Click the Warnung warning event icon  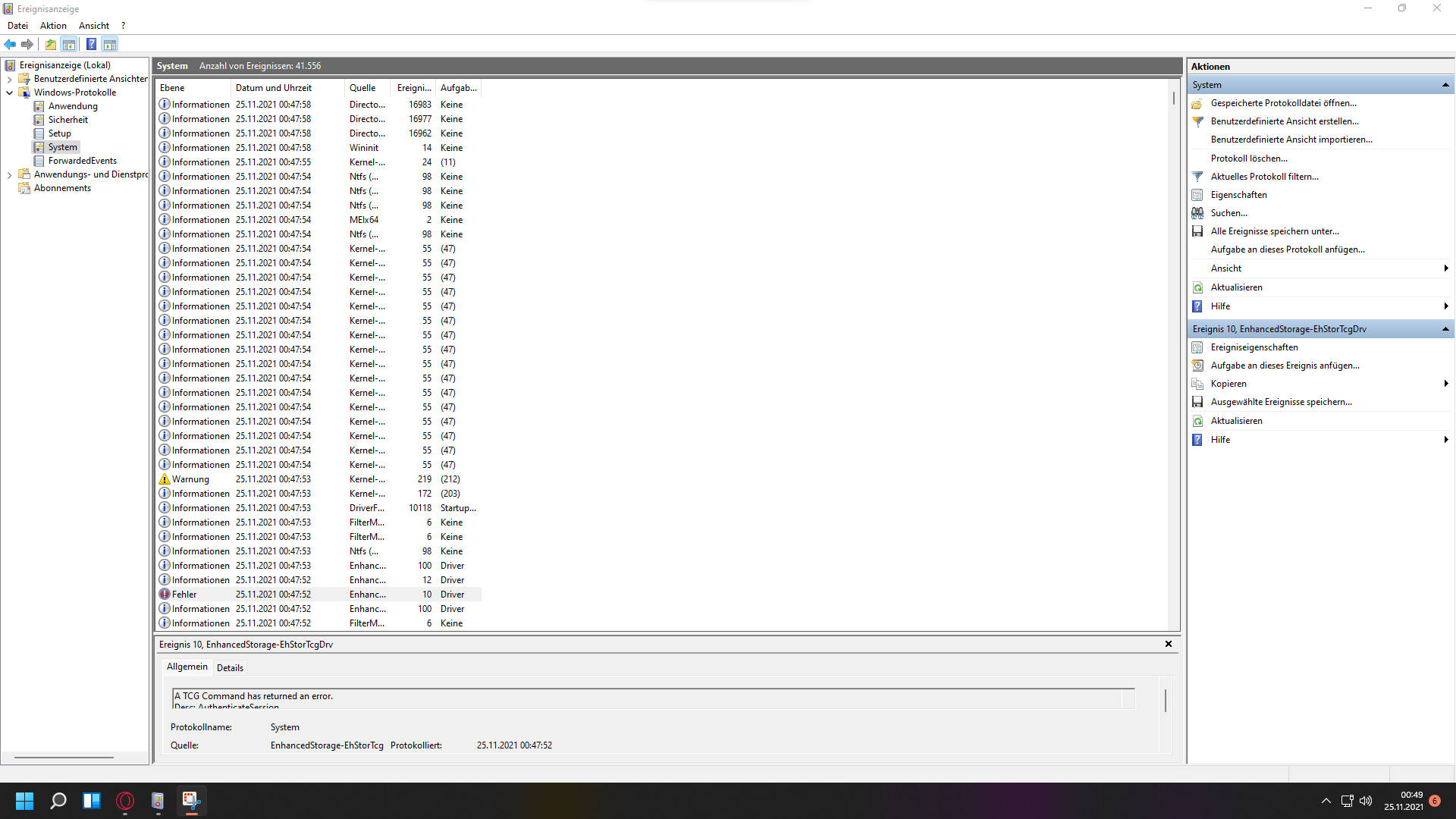pyautogui.click(x=165, y=479)
